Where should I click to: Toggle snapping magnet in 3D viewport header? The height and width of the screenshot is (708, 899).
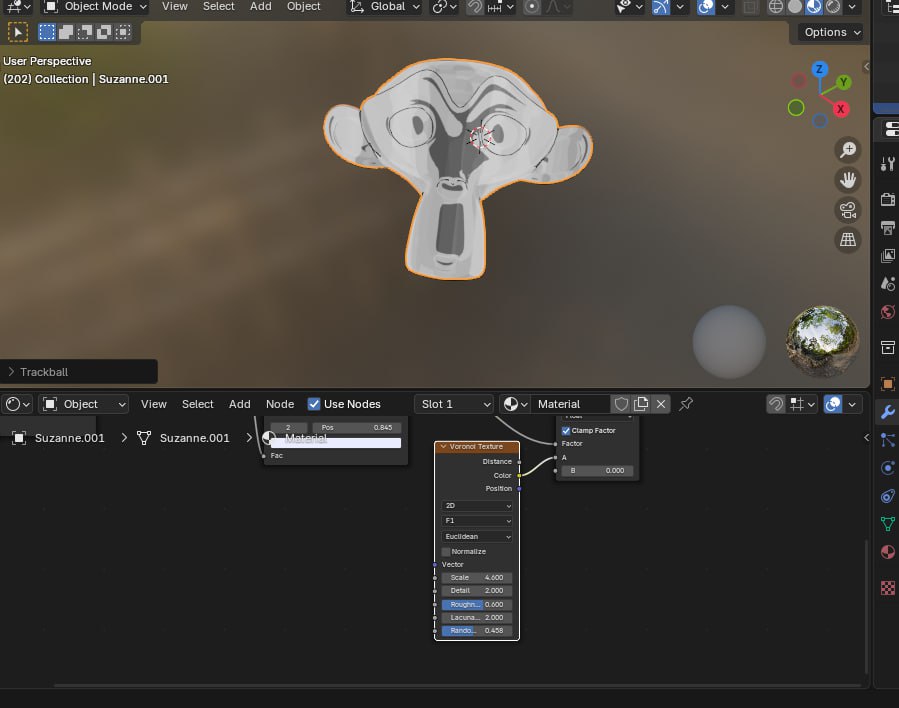click(x=475, y=7)
